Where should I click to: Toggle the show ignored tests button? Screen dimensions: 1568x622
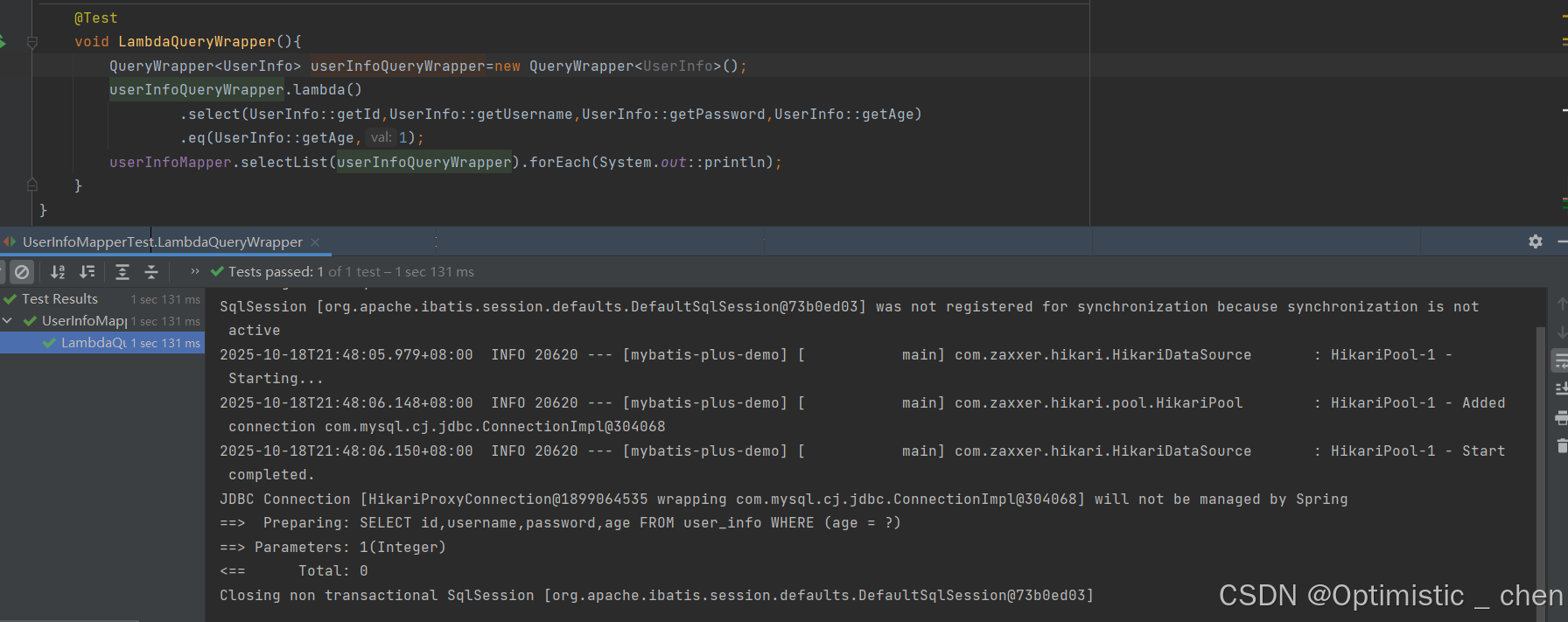(x=22, y=272)
